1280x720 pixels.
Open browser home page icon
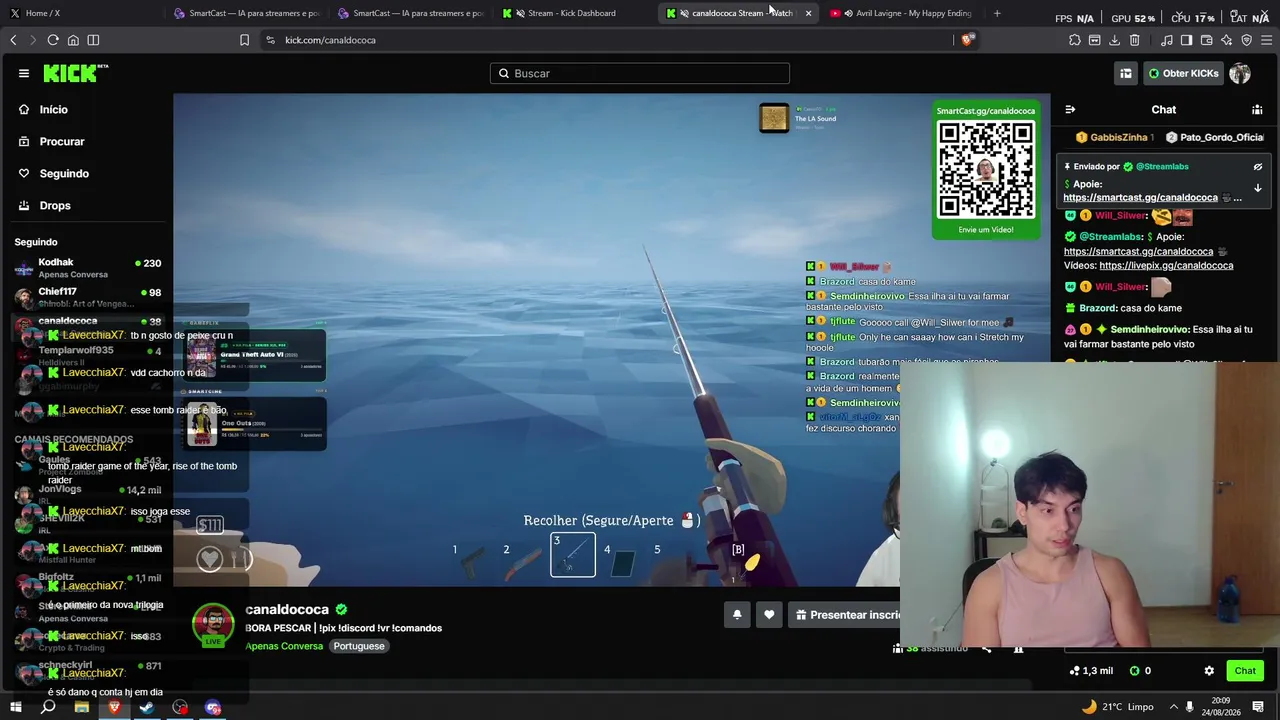73,40
